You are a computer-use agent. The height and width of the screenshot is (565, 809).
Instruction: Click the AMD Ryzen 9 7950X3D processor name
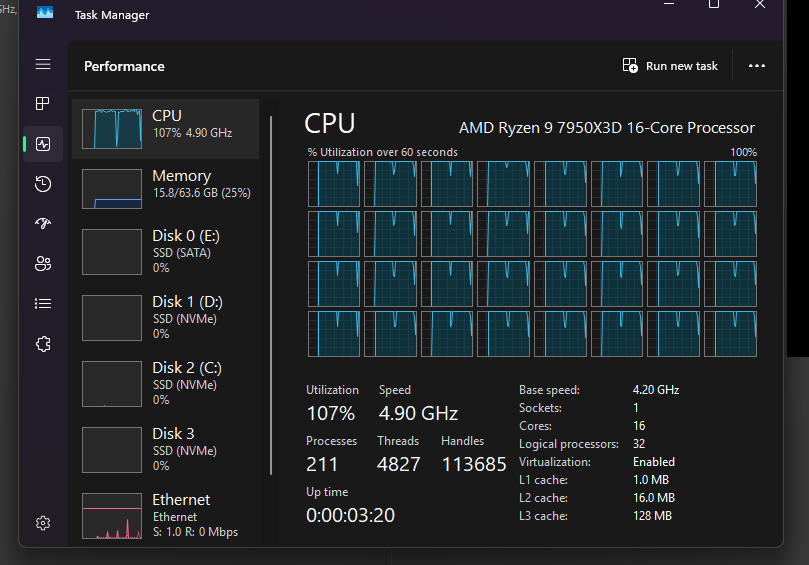pos(607,127)
